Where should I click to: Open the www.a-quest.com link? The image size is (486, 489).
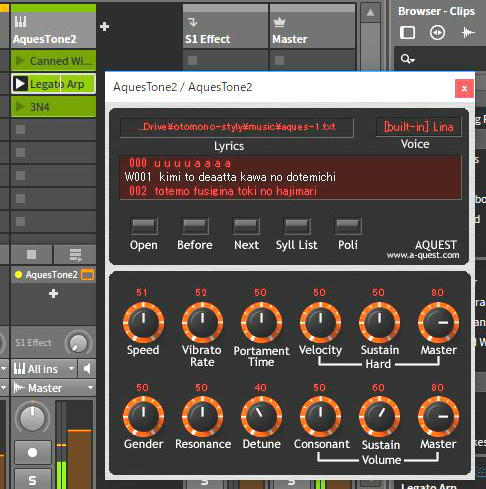coord(423,255)
